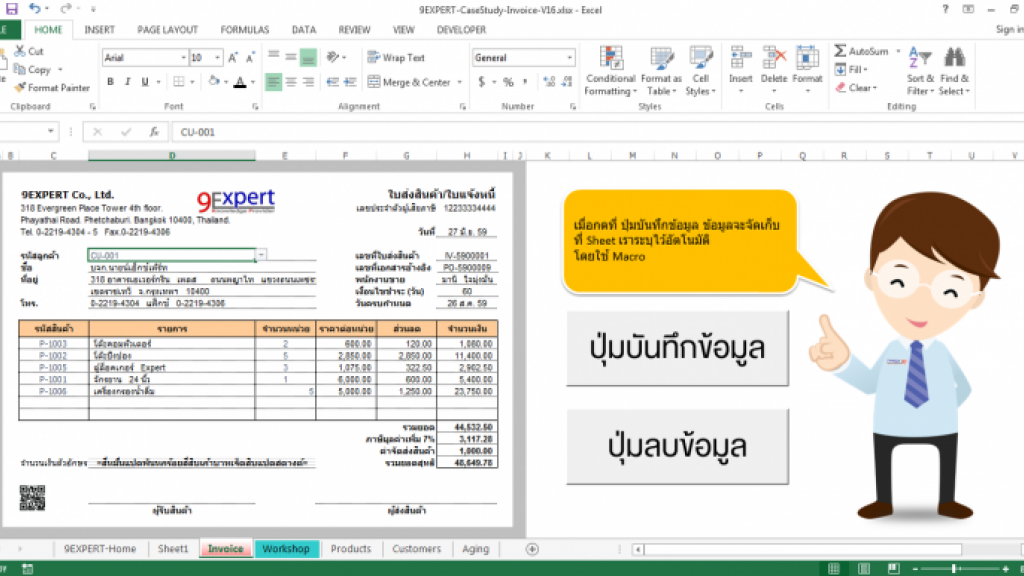Click Increase Indent icon
The image size is (1024, 576).
tap(351, 82)
